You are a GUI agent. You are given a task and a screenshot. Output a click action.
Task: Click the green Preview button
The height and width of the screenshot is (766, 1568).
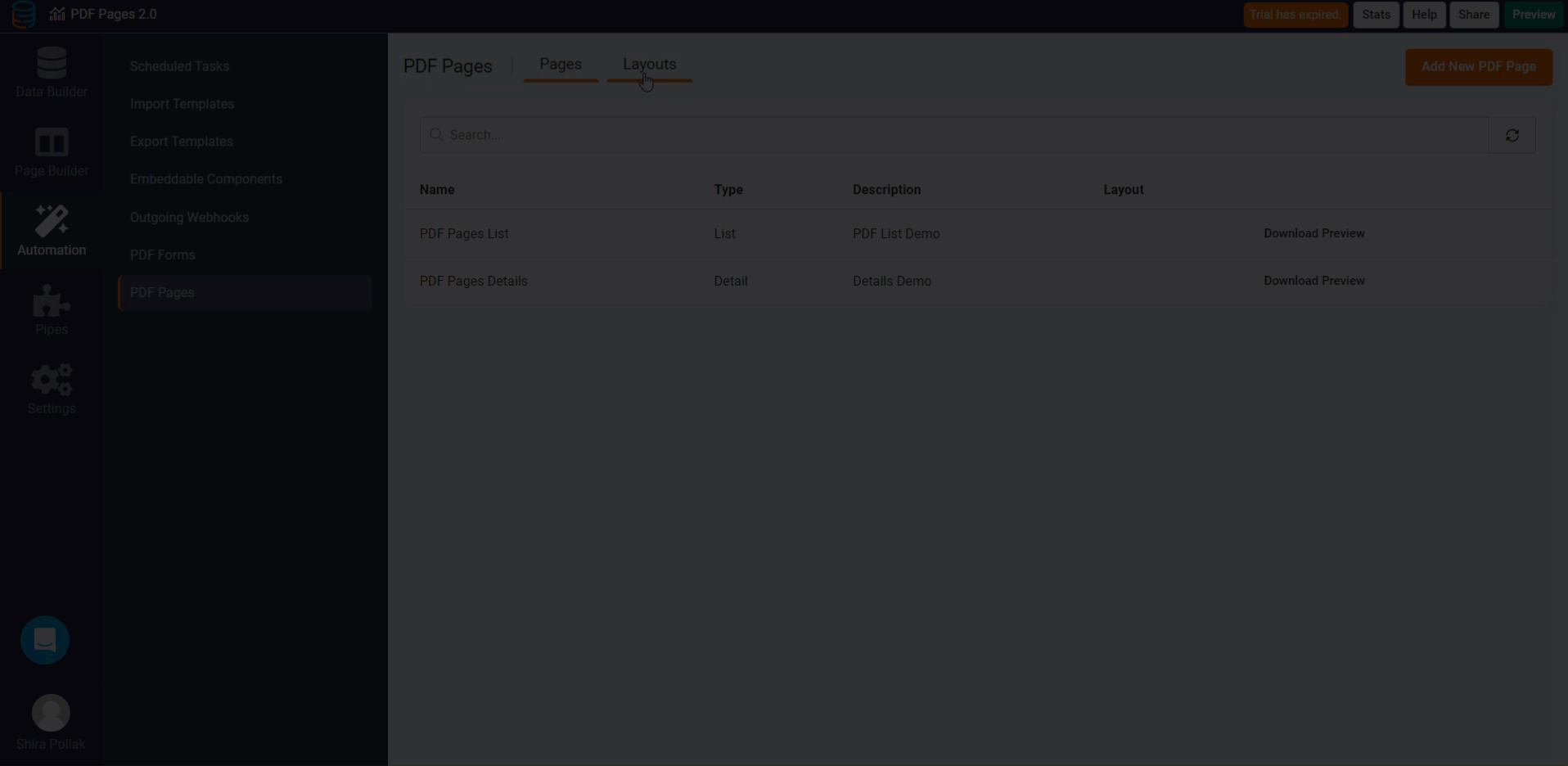1534,15
